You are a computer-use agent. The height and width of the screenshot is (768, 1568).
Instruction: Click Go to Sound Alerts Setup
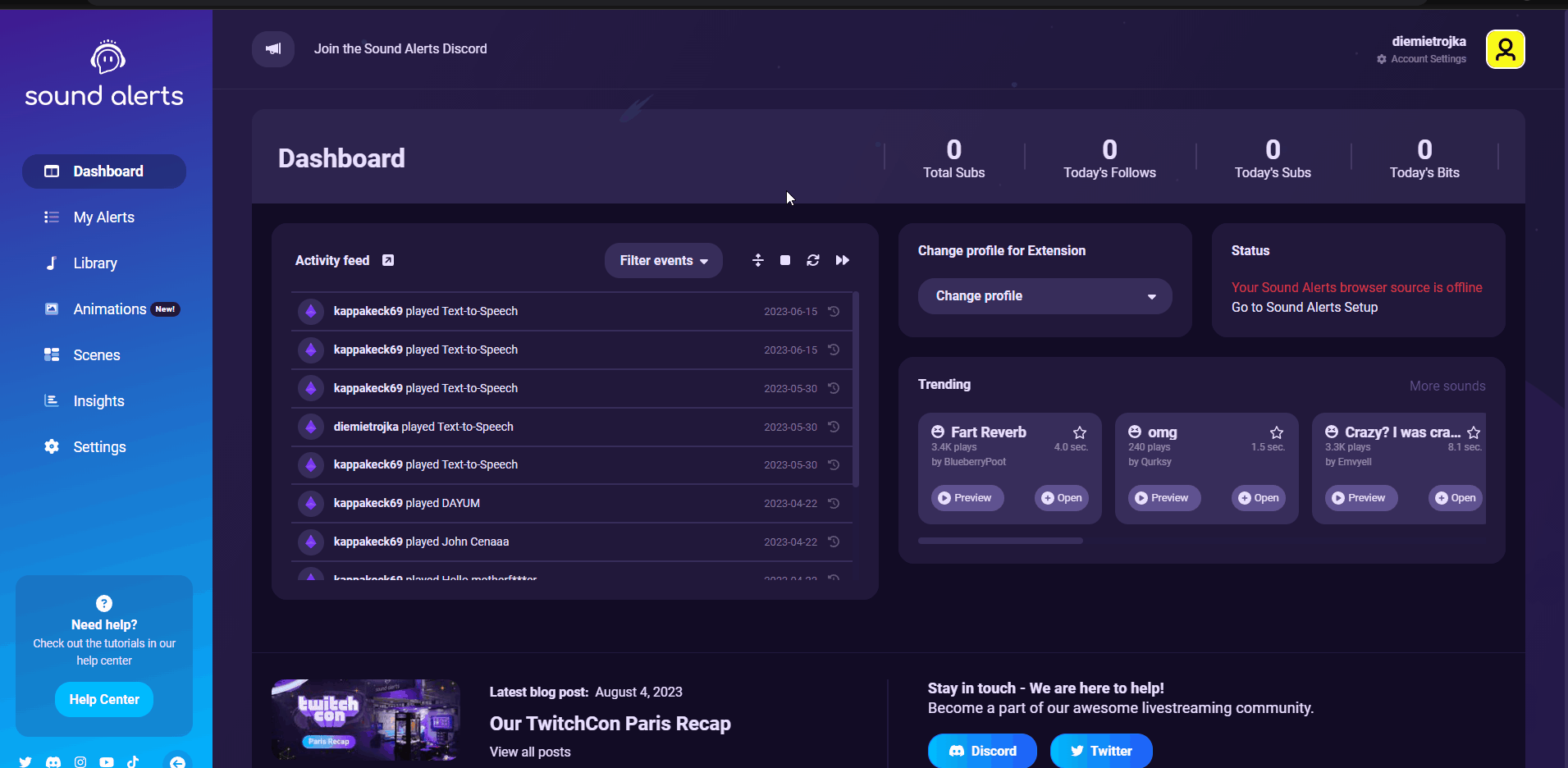(x=1305, y=307)
